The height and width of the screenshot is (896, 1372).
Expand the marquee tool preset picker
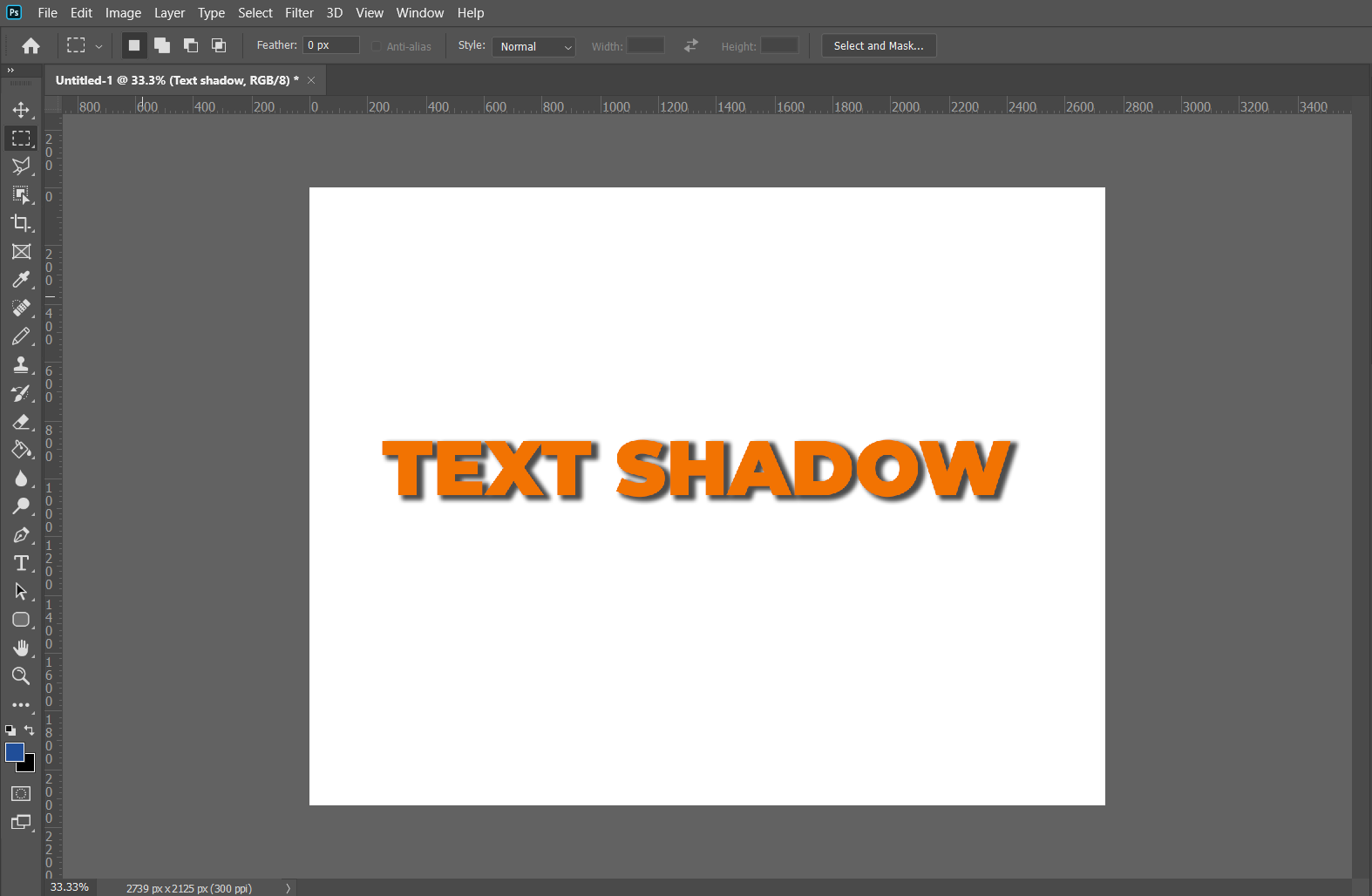[98, 46]
